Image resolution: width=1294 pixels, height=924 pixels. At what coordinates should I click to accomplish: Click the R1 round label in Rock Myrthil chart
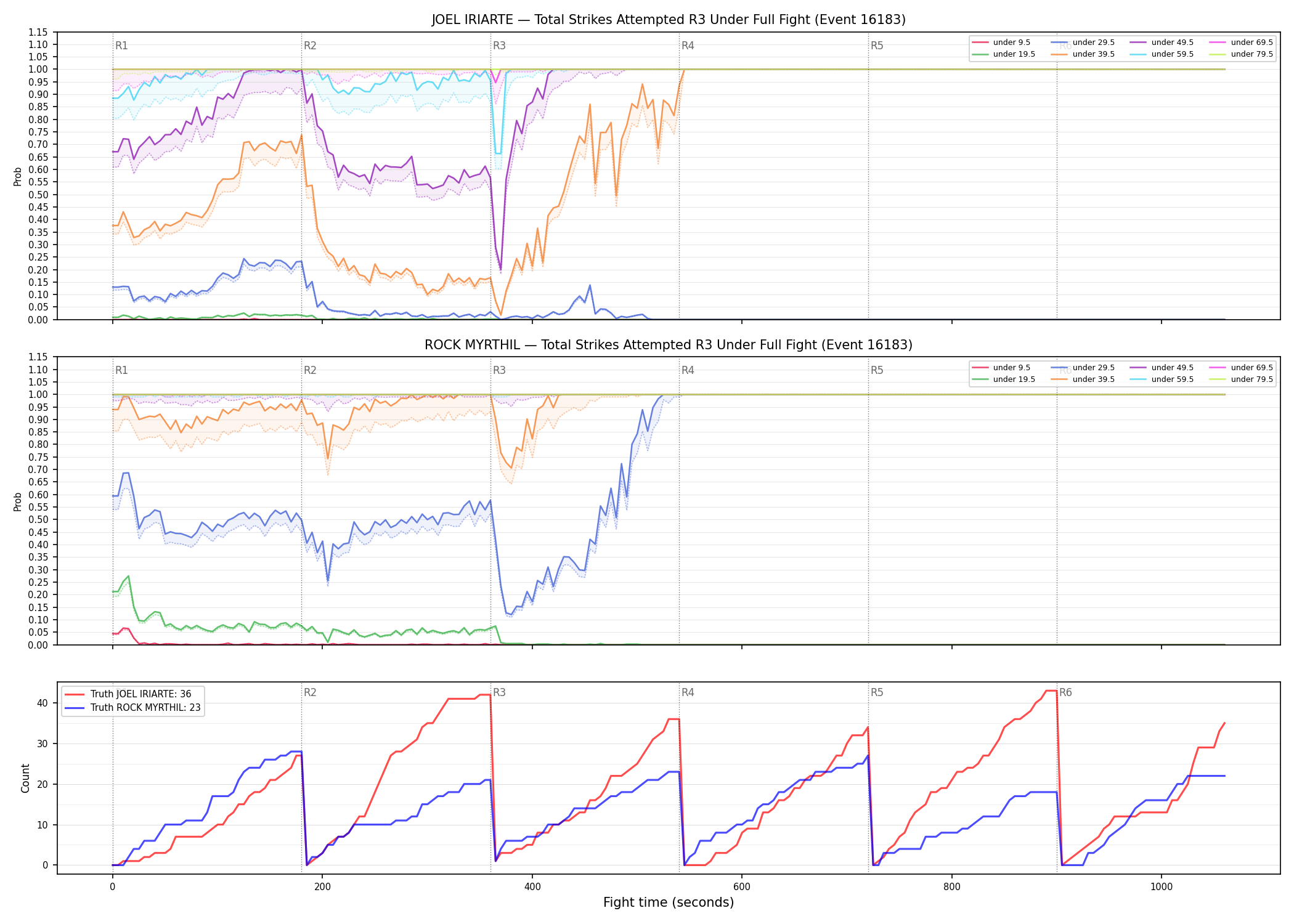click(x=121, y=370)
